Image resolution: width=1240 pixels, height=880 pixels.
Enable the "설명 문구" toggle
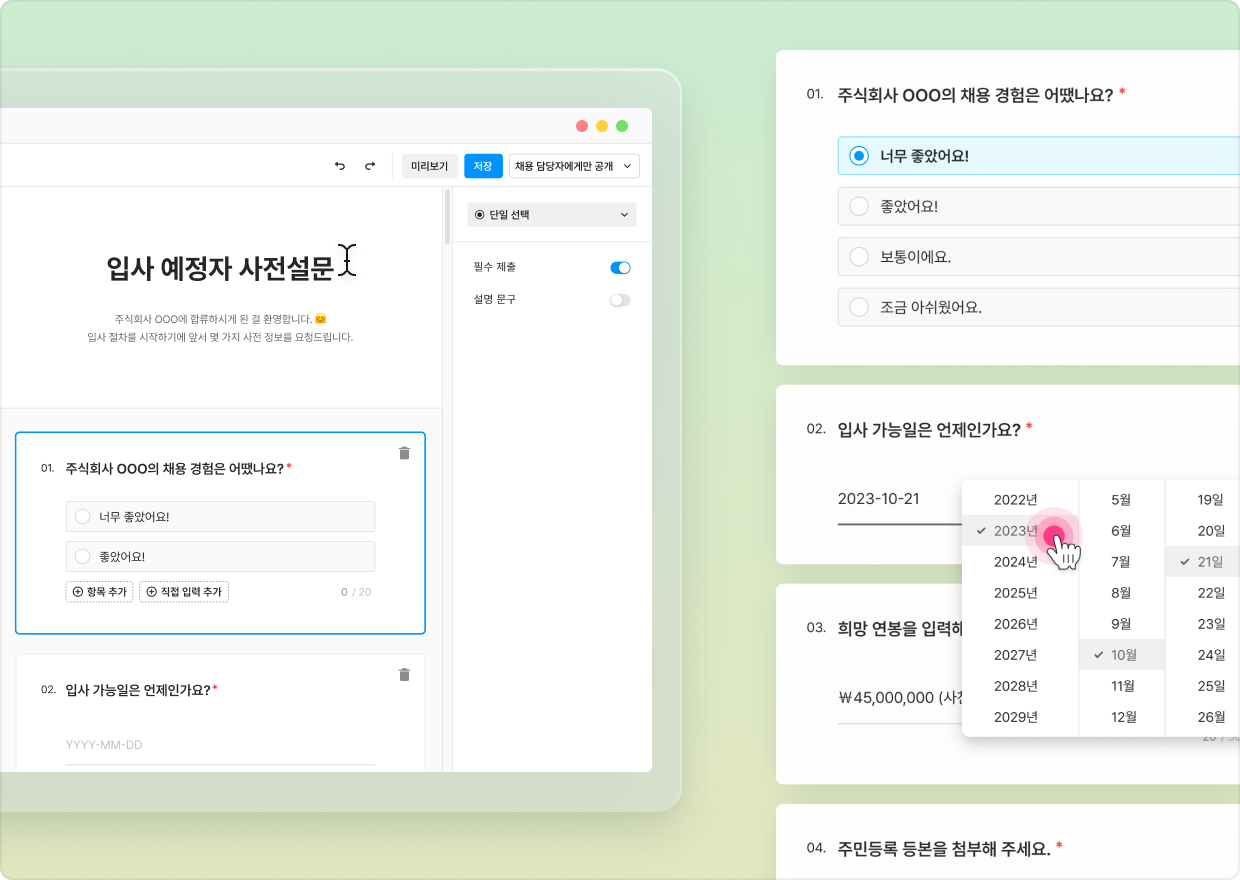pos(620,300)
